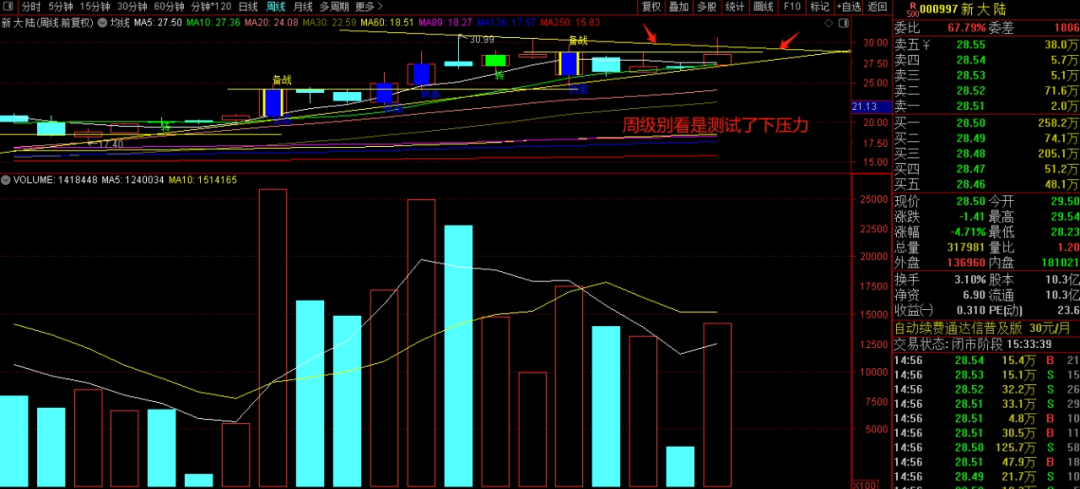Activate the 画线 drawing tool
Image resolution: width=1080 pixels, height=489 pixels.
pyautogui.click(x=763, y=8)
